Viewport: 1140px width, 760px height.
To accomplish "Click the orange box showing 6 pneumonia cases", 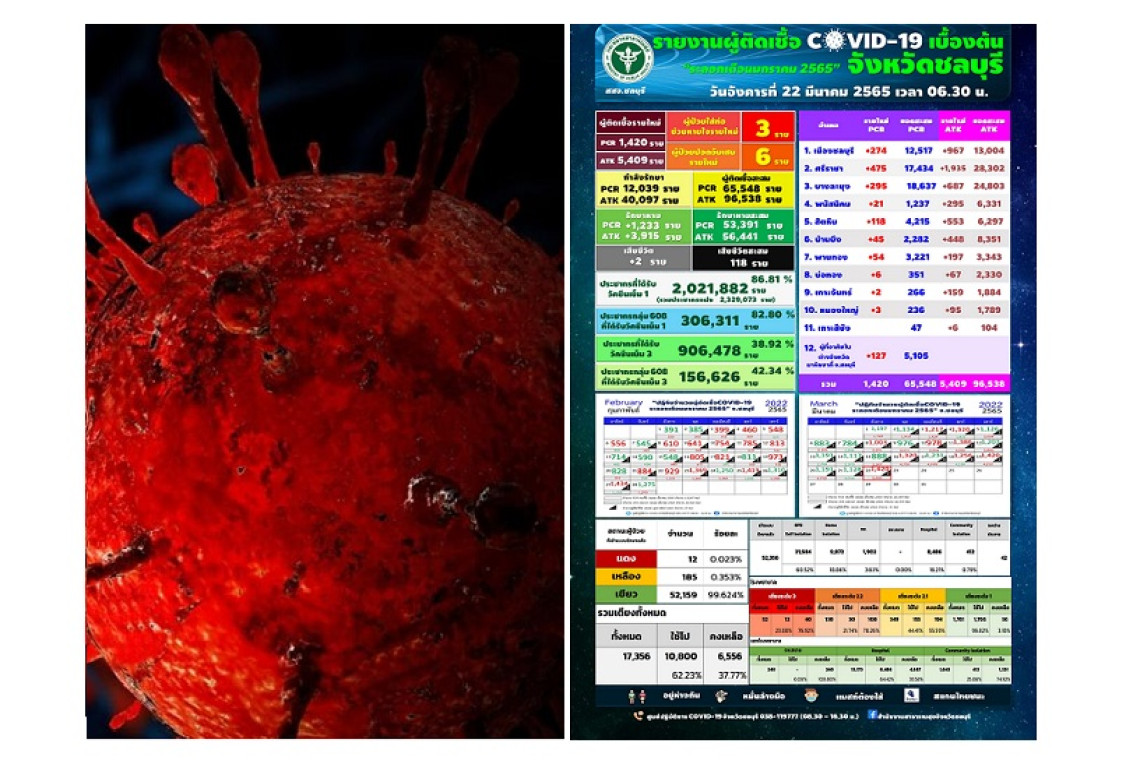I will click(x=762, y=156).
